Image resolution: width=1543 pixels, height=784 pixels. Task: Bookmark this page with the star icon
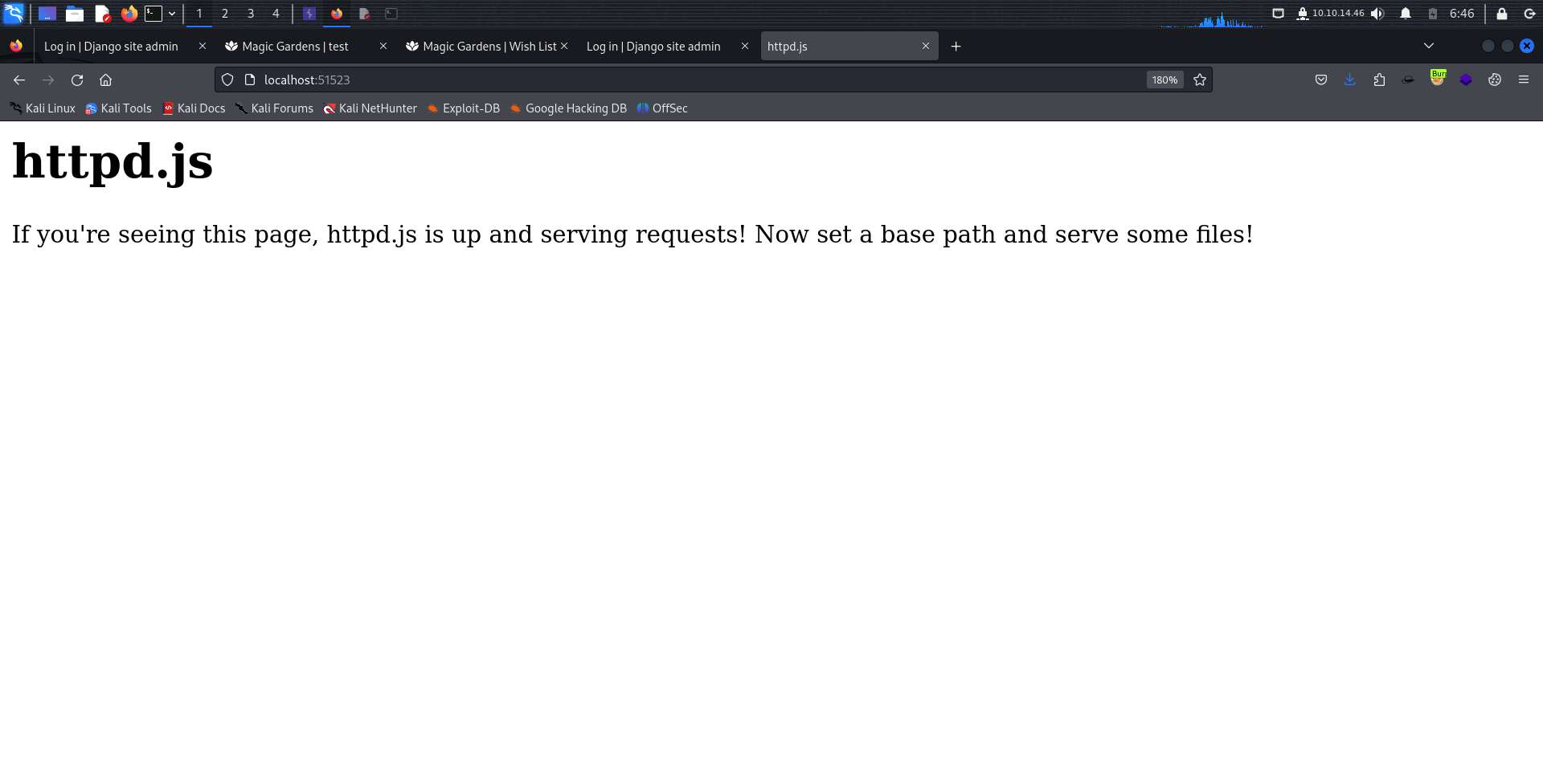click(1200, 80)
